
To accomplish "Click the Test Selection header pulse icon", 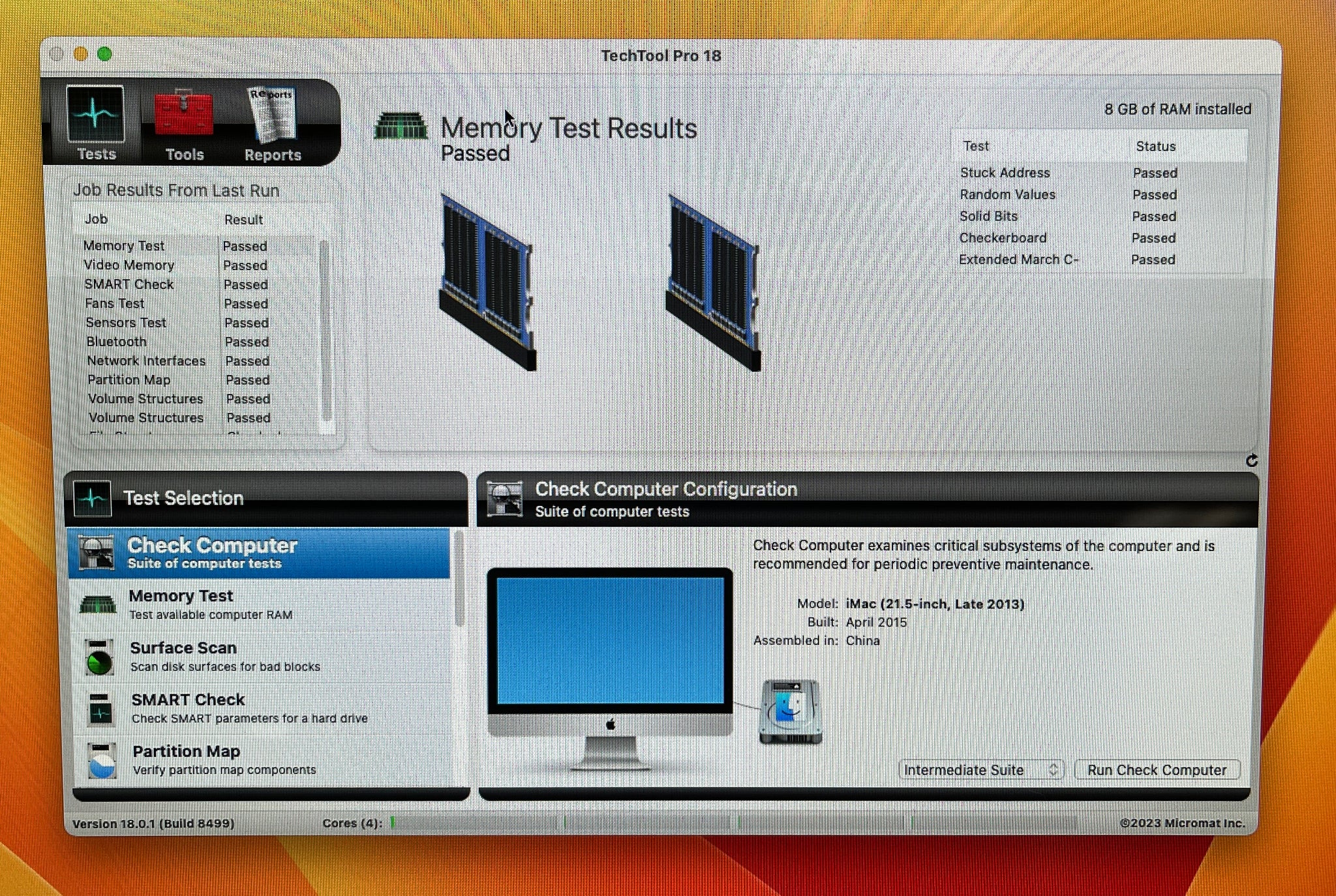I will [93, 499].
